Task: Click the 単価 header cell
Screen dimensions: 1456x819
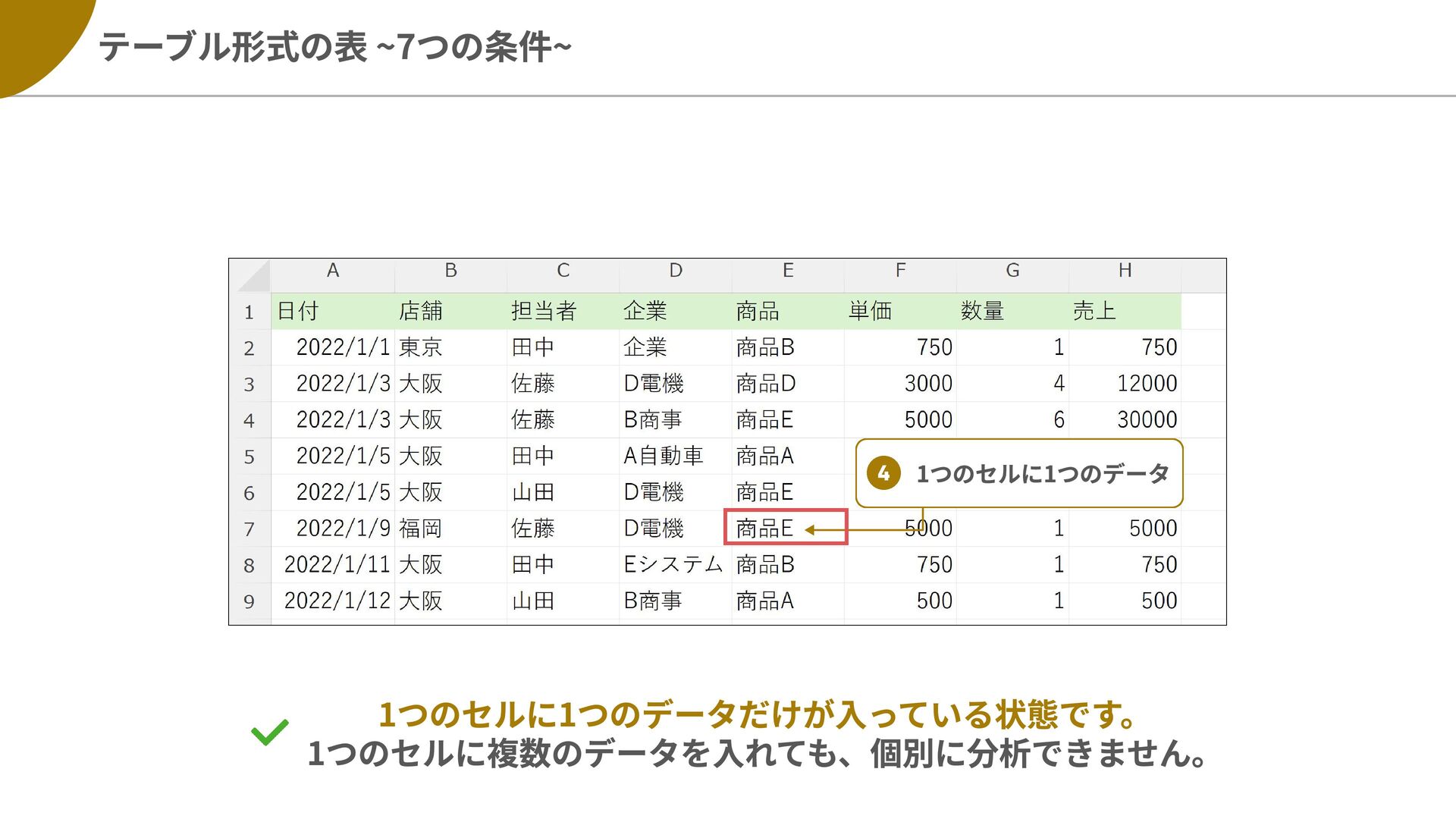Action: coord(900,312)
